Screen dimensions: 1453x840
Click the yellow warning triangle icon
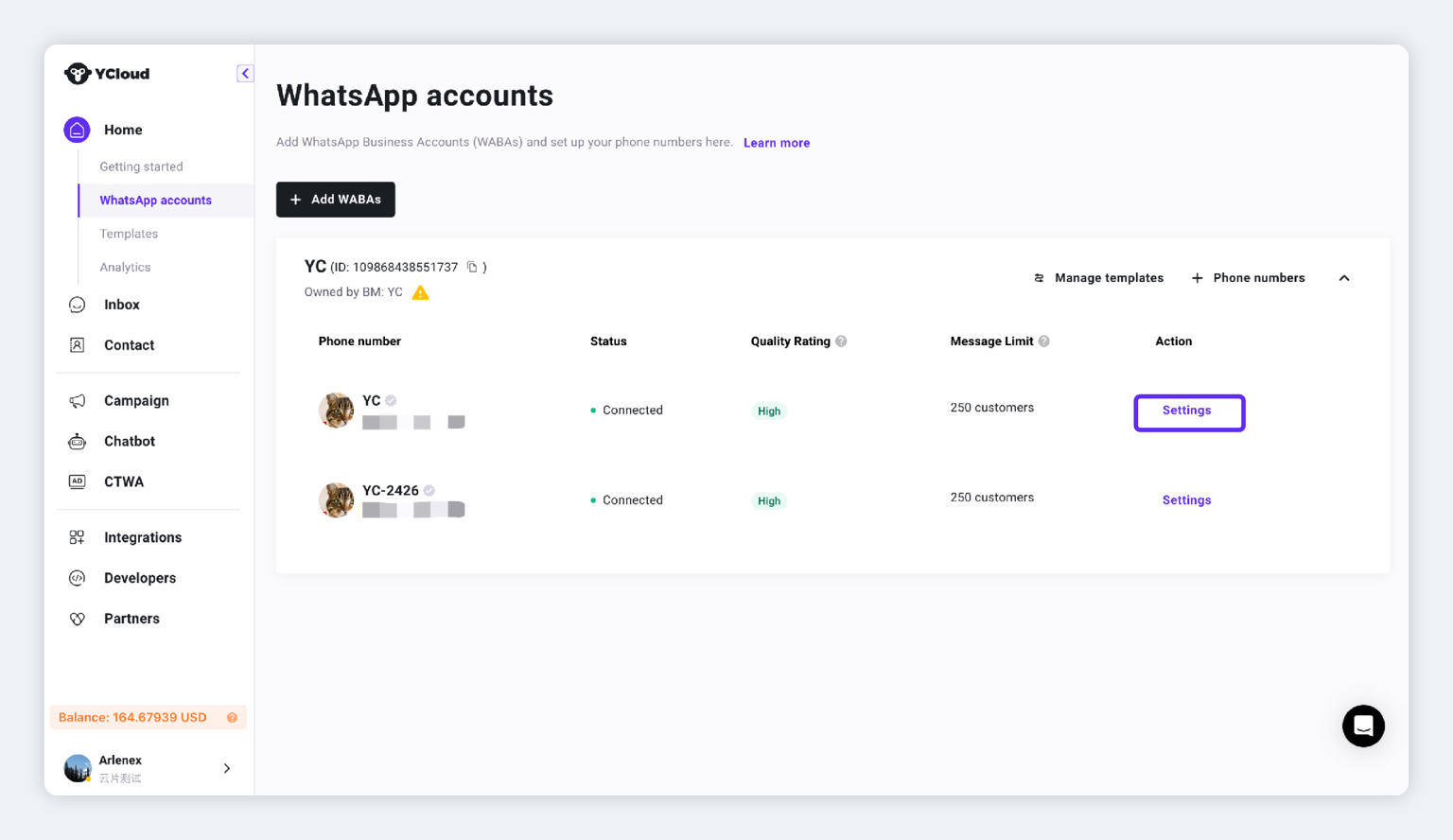tap(421, 292)
